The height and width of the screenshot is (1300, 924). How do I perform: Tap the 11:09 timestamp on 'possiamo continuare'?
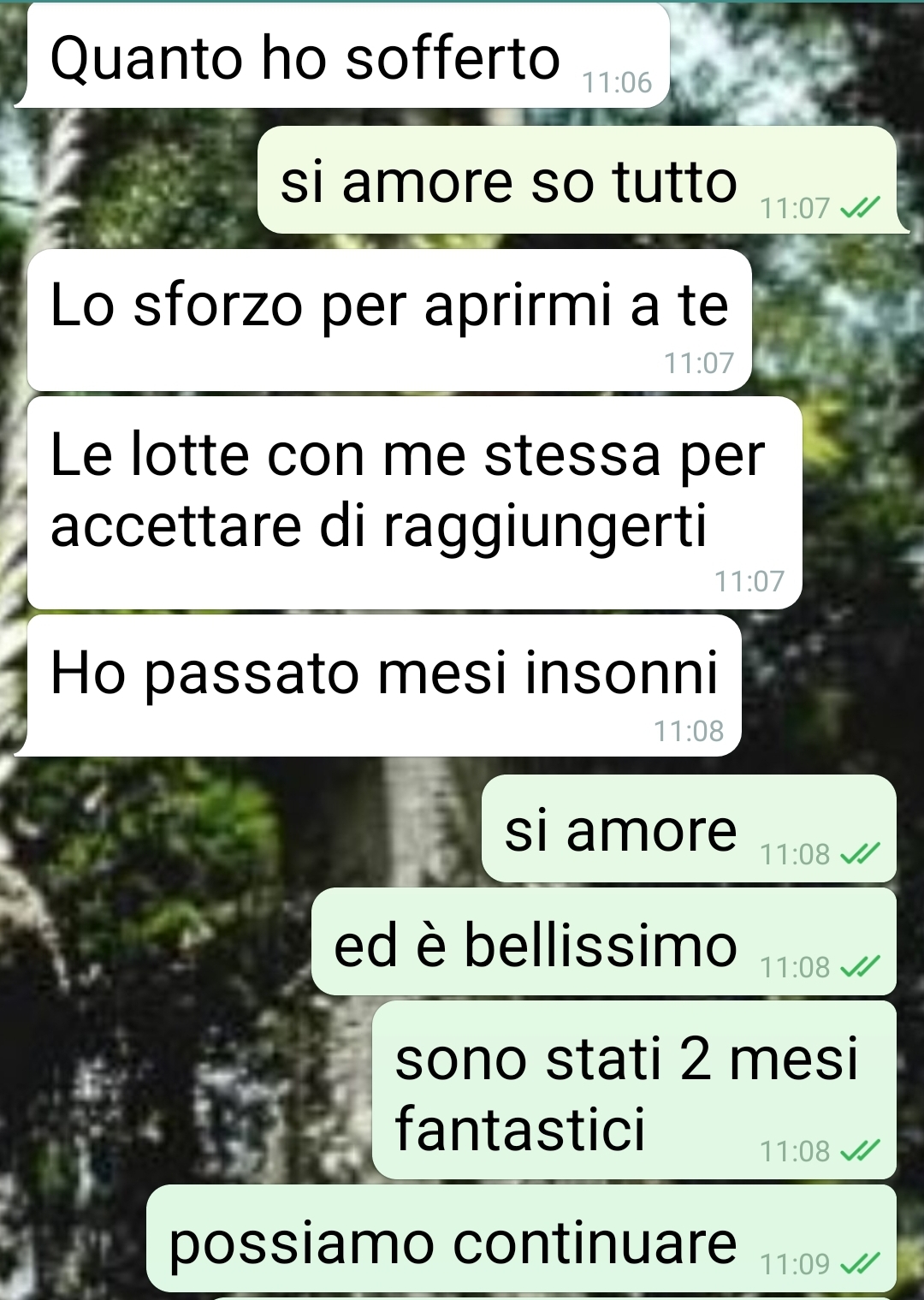[795, 1263]
